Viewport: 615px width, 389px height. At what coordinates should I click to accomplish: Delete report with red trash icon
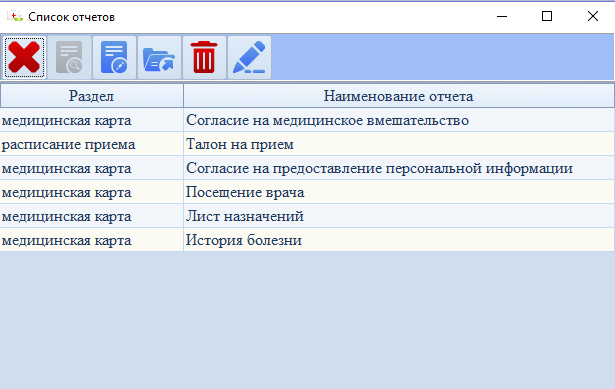pyautogui.click(x=204, y=58)
